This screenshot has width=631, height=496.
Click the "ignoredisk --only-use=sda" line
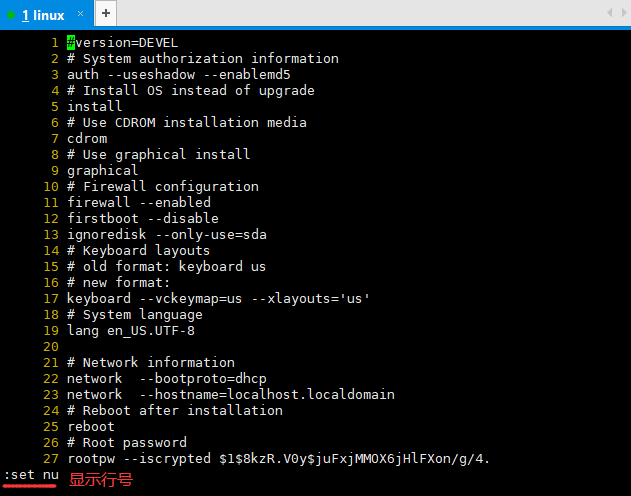(x=166, y=234)
